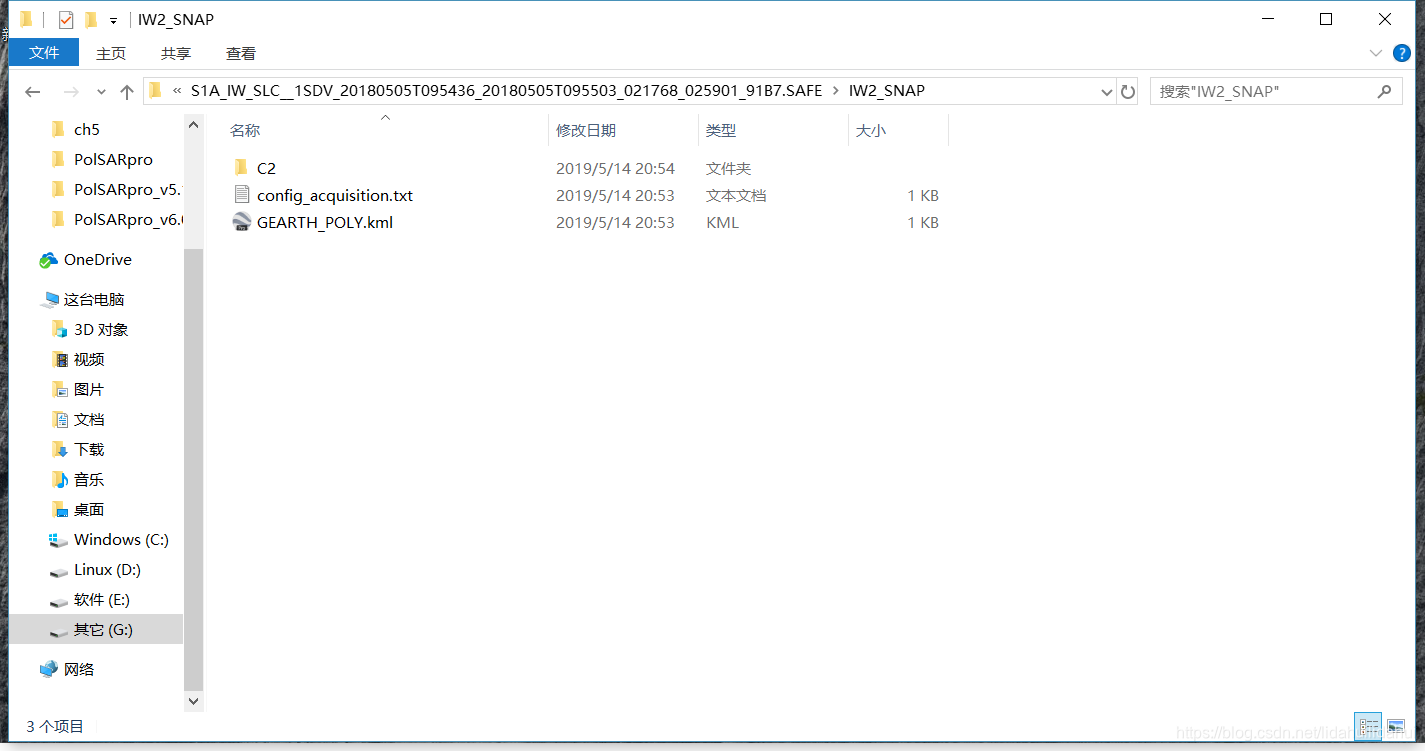The width and height of the screenshot is (1425, 751).
Task: Select 这台电脑 in navigation pane
Action: coord(93,300)
